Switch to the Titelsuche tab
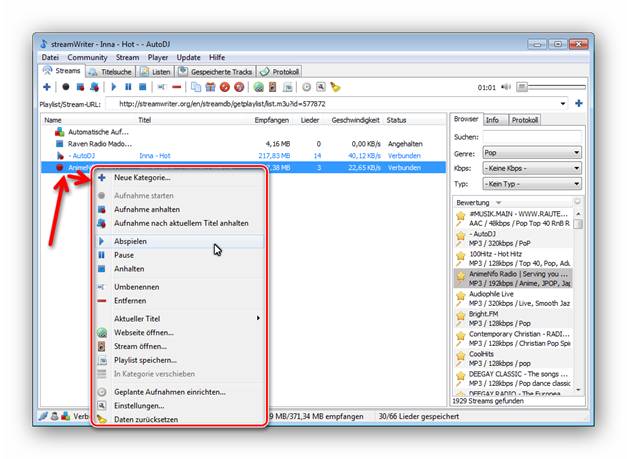 tap(110, 72)
